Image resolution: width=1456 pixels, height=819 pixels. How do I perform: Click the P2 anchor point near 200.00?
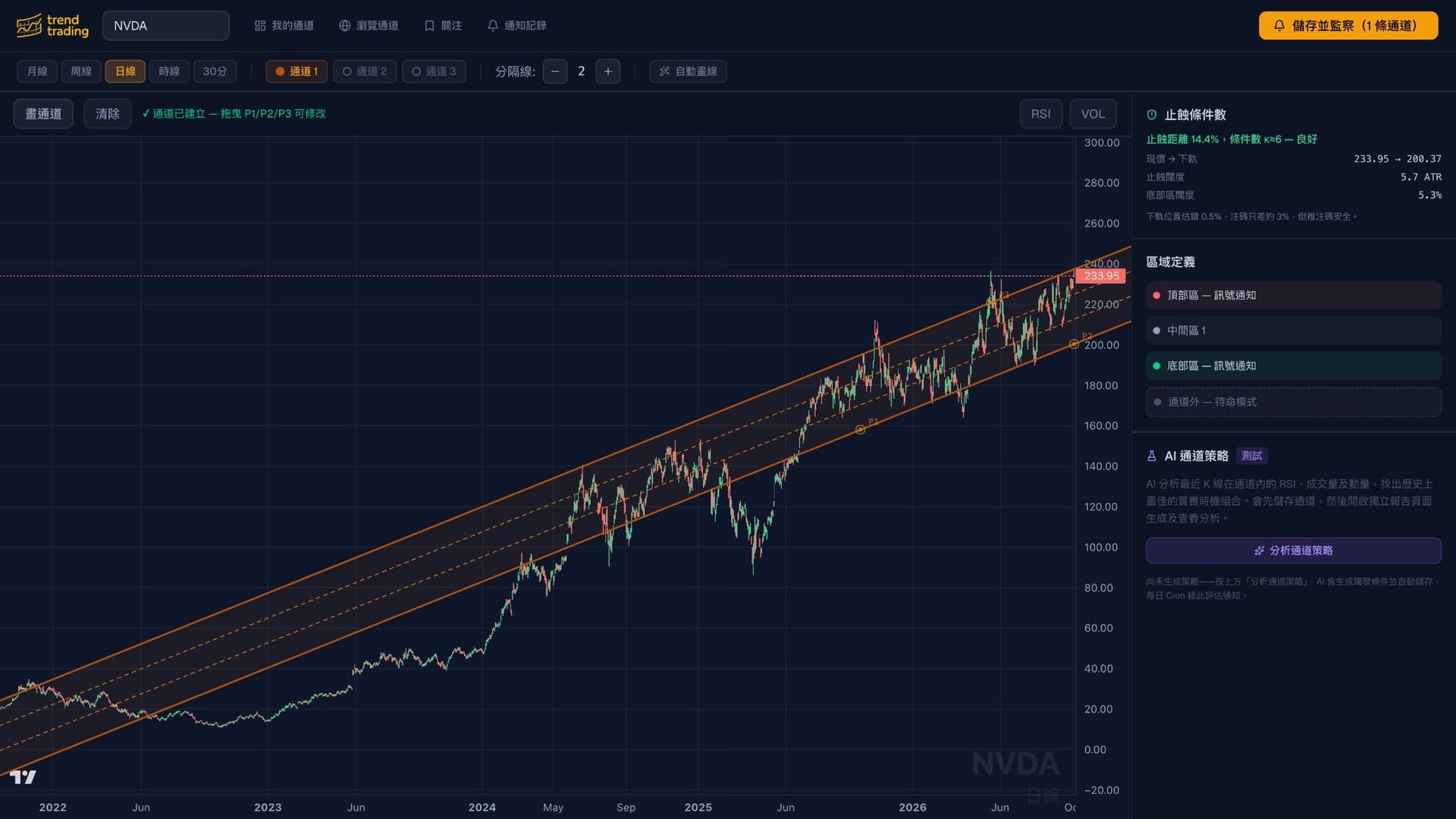click(1074, 344)
